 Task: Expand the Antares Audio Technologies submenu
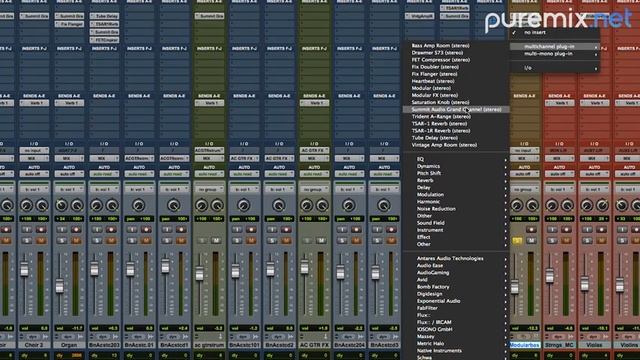coord(456,258)
